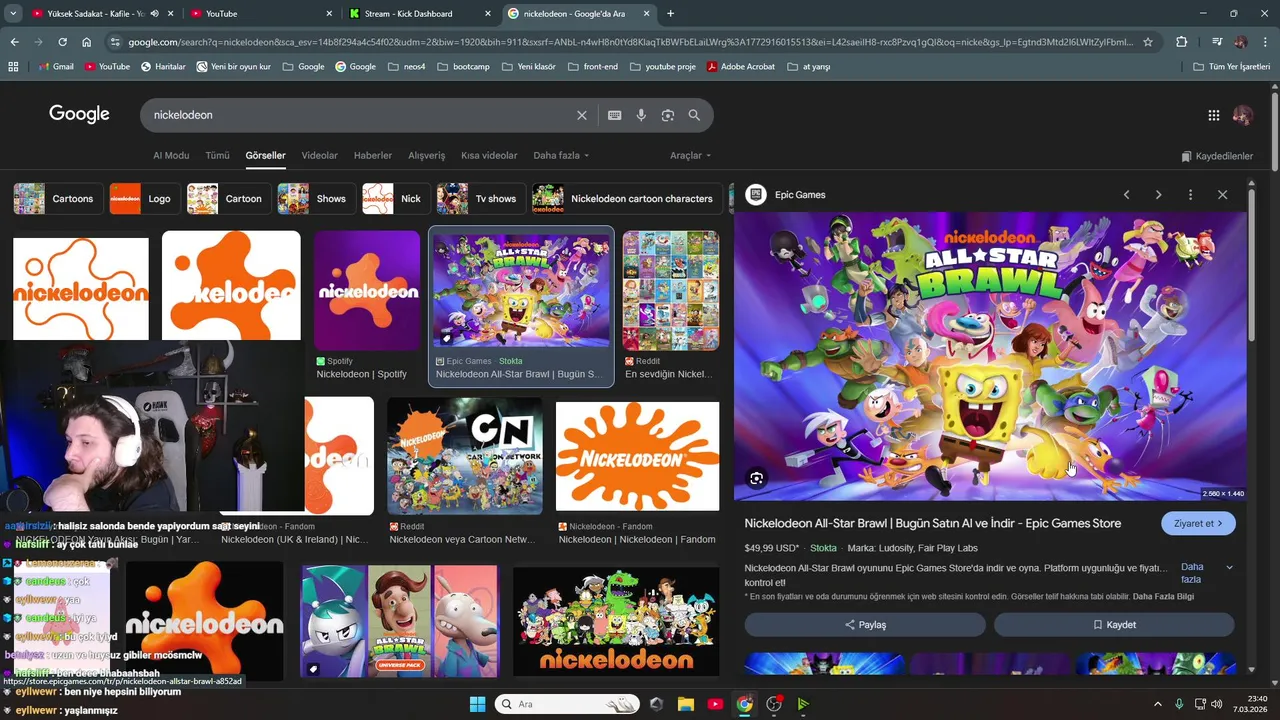The image size is (1280, 720).
Task: Reload the page in Chrome toolbar
Action: click(62, 42)
